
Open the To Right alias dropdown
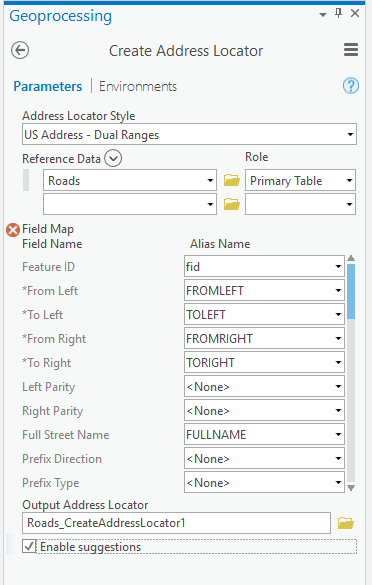[x=264, y=362]
